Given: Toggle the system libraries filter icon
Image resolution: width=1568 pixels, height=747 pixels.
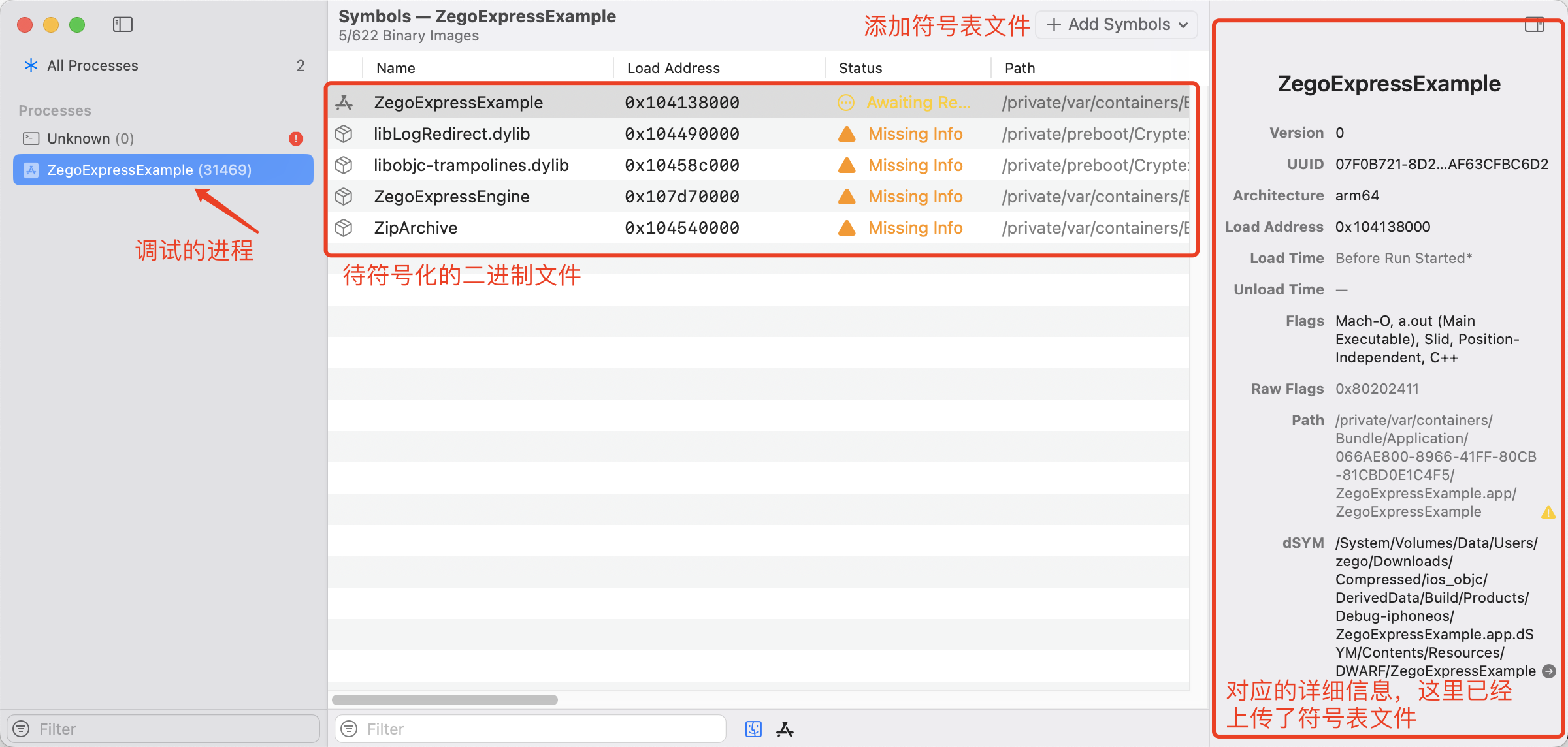Looking at the screenshot, I should tap(753, 729).
